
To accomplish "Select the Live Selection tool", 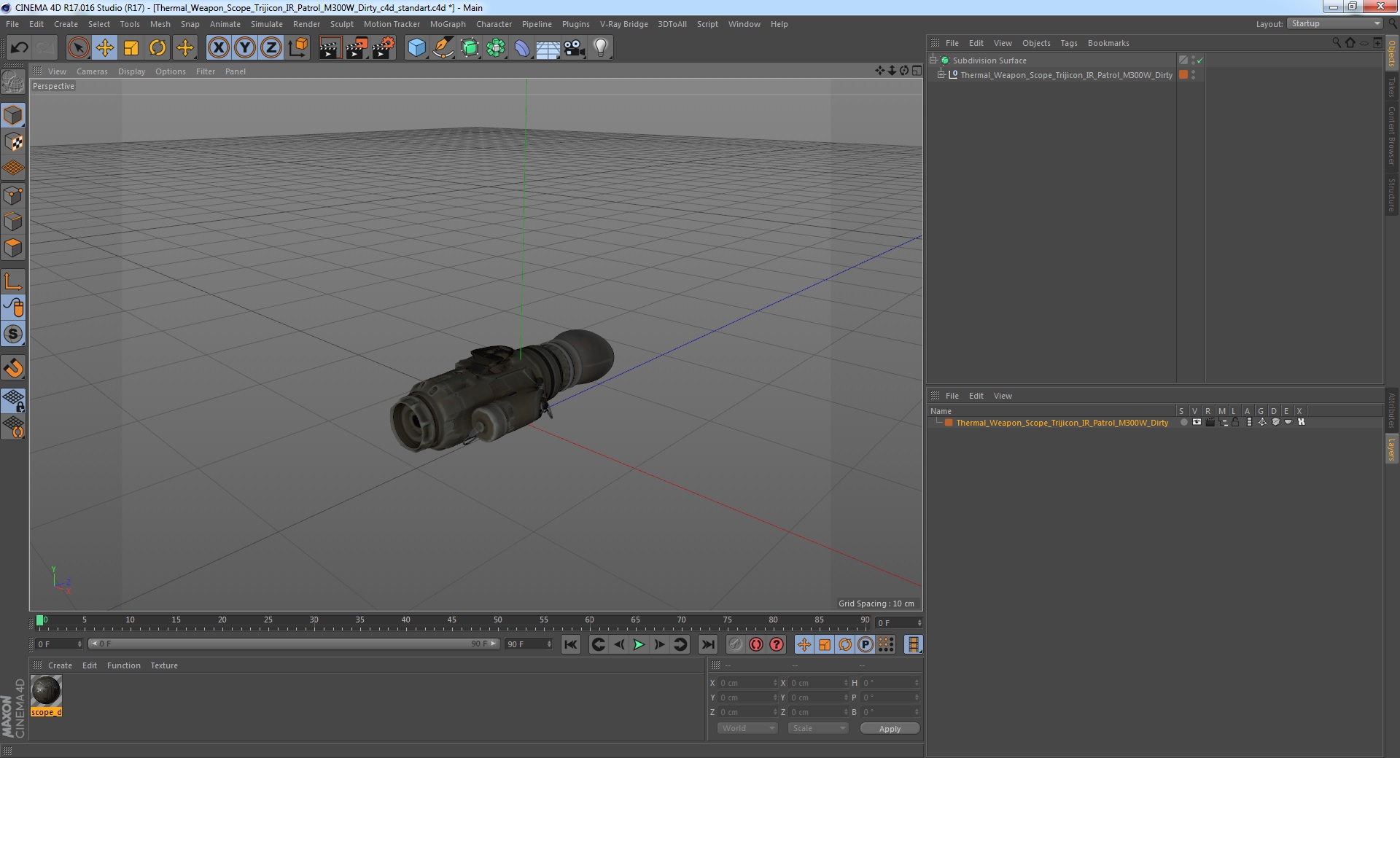I will pyautogui.click(x=78, y=48).
